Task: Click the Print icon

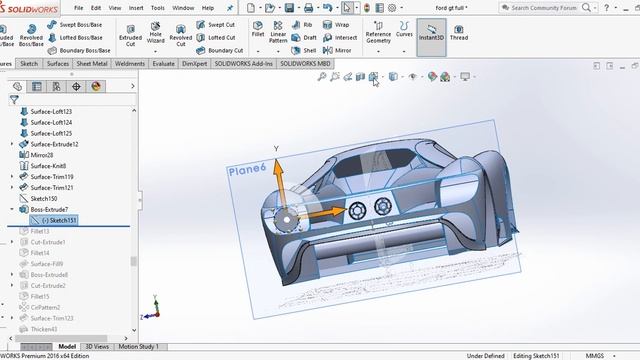Action: point(309,8)
